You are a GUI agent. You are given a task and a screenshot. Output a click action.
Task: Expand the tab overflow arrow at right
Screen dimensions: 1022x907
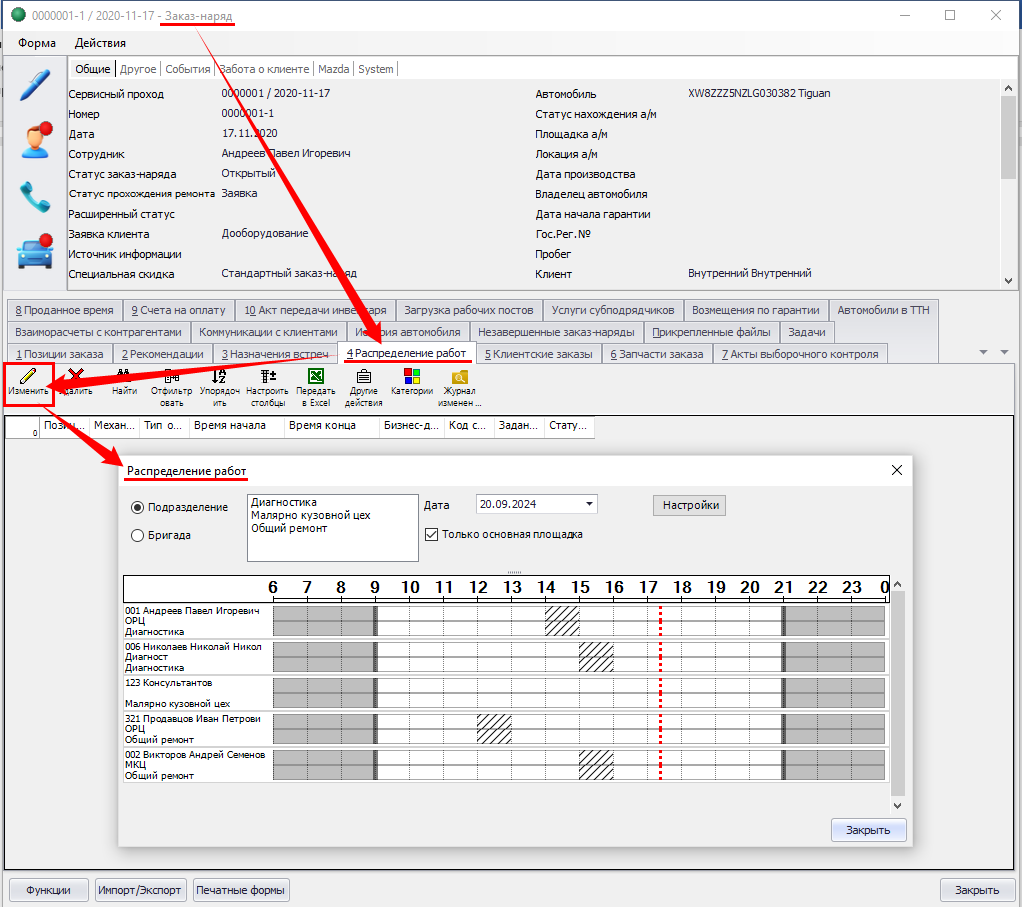(x=982, y=352)
